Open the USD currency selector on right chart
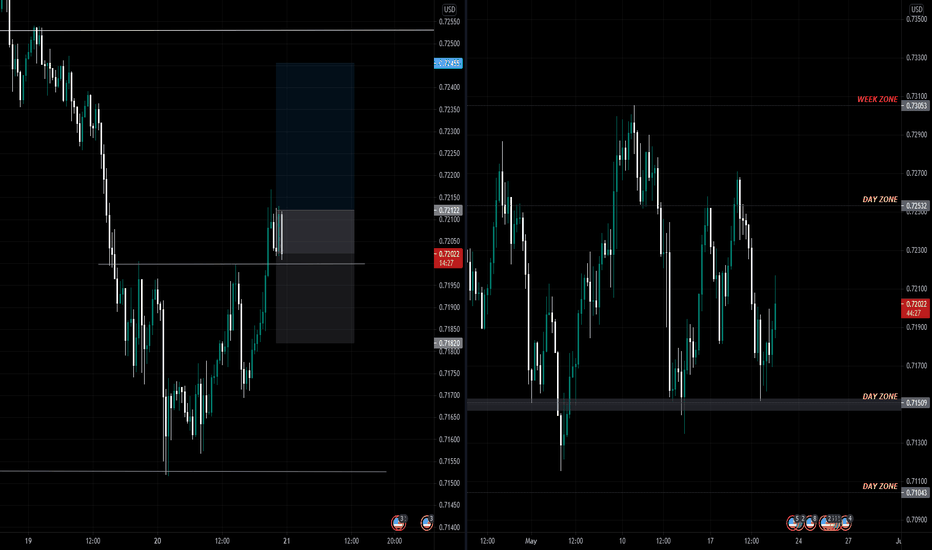This screenshot has width=932, height=550. tap(917, 9)
